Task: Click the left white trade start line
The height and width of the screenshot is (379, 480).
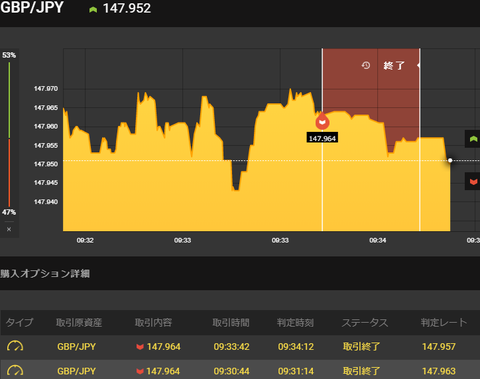Action: [322, 139]
